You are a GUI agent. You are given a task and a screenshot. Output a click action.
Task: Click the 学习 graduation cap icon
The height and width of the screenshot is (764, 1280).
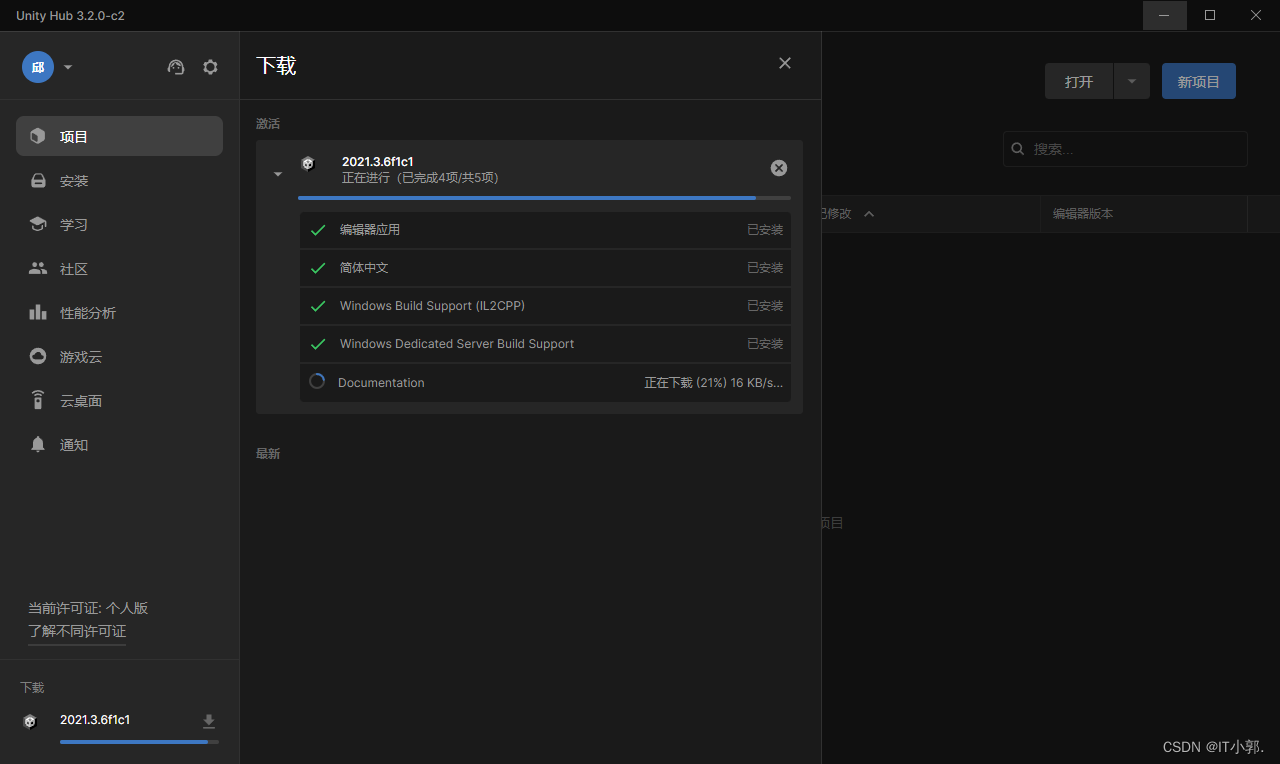tap(38, 224)
